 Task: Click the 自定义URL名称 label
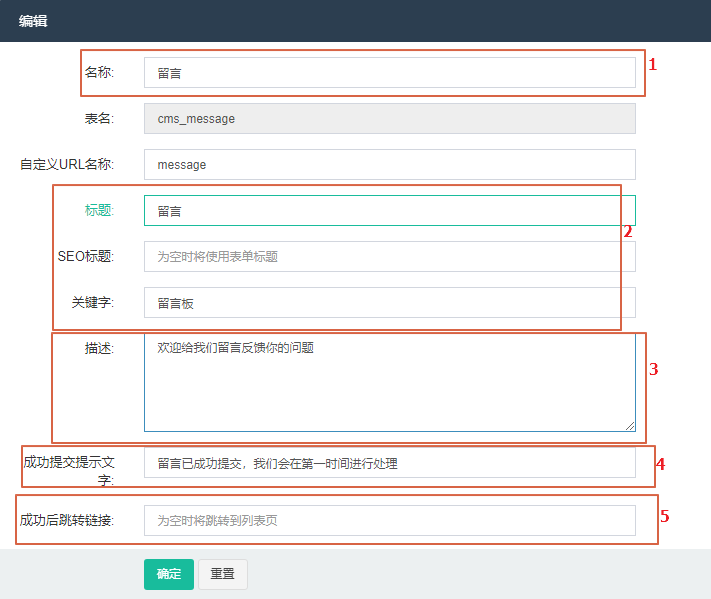pos(67,164)
